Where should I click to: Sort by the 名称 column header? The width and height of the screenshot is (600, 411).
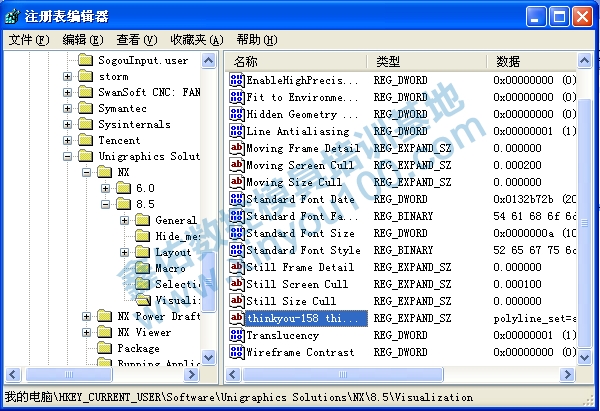[296, 61]
